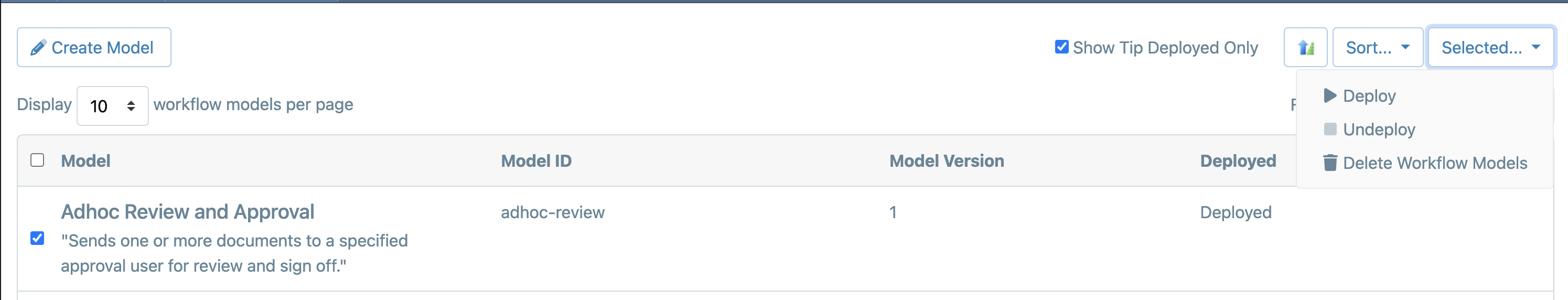The image size is (1568, 300).
Task: Select Delete Workflow Models menu entry
Action: [1424, 163]
